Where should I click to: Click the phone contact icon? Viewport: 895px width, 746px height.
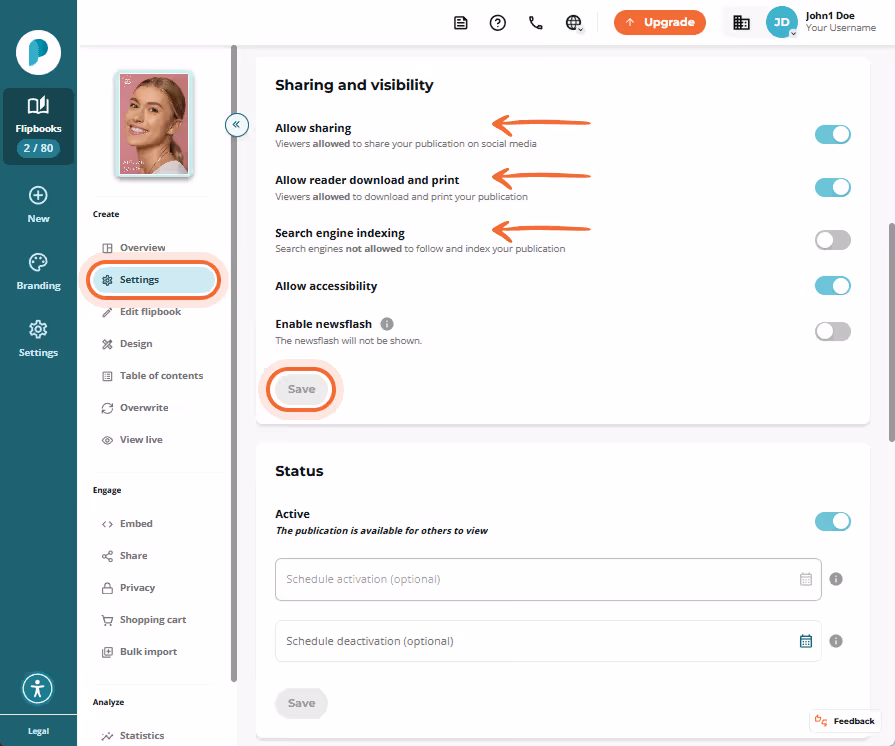pyautogui.click(x=535, y=23)
